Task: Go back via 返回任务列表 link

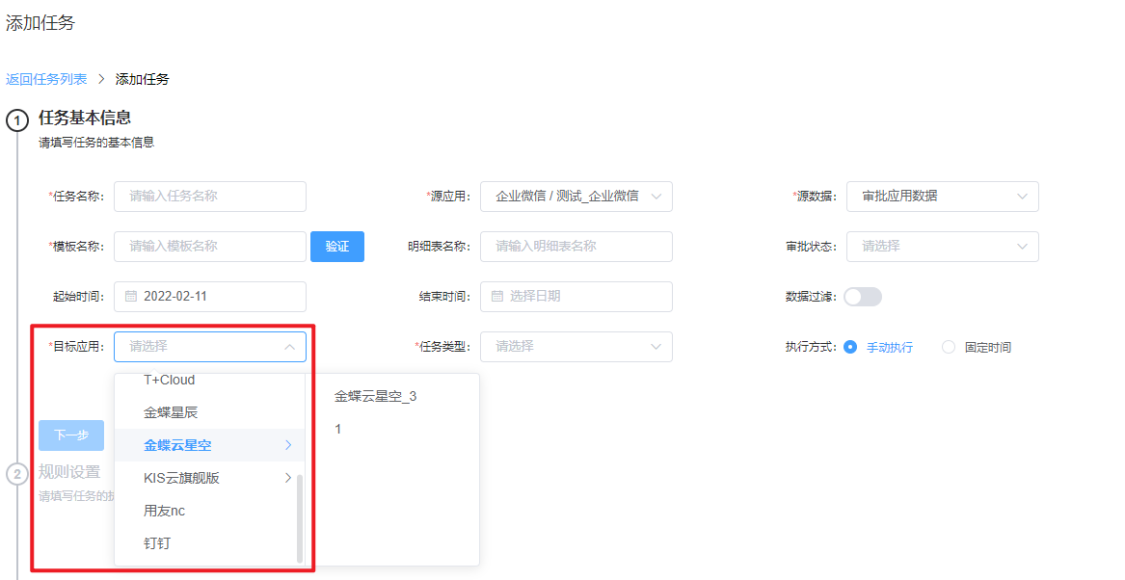Action: click(x=47, y=80)
